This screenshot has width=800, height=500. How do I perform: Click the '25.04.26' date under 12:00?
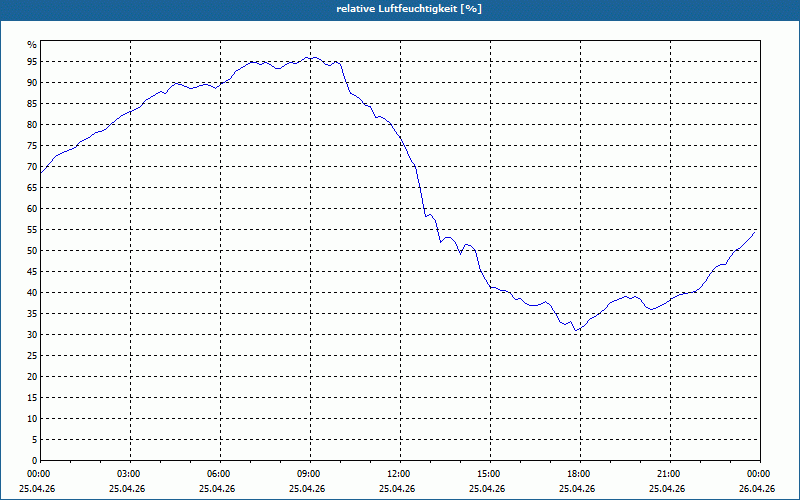click(397, 489)
